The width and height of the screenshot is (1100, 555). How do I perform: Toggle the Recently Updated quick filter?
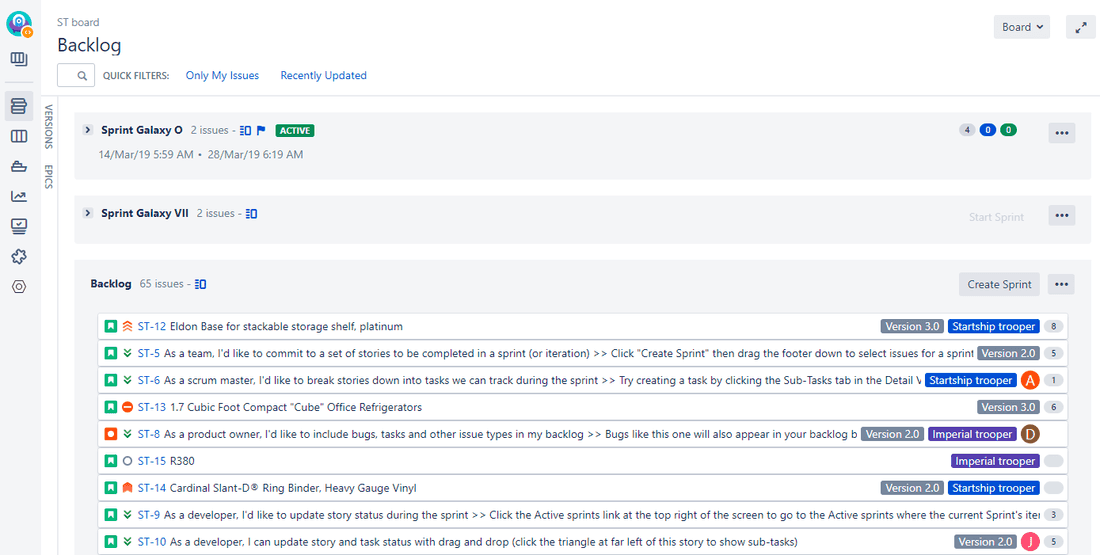[323, 76]
